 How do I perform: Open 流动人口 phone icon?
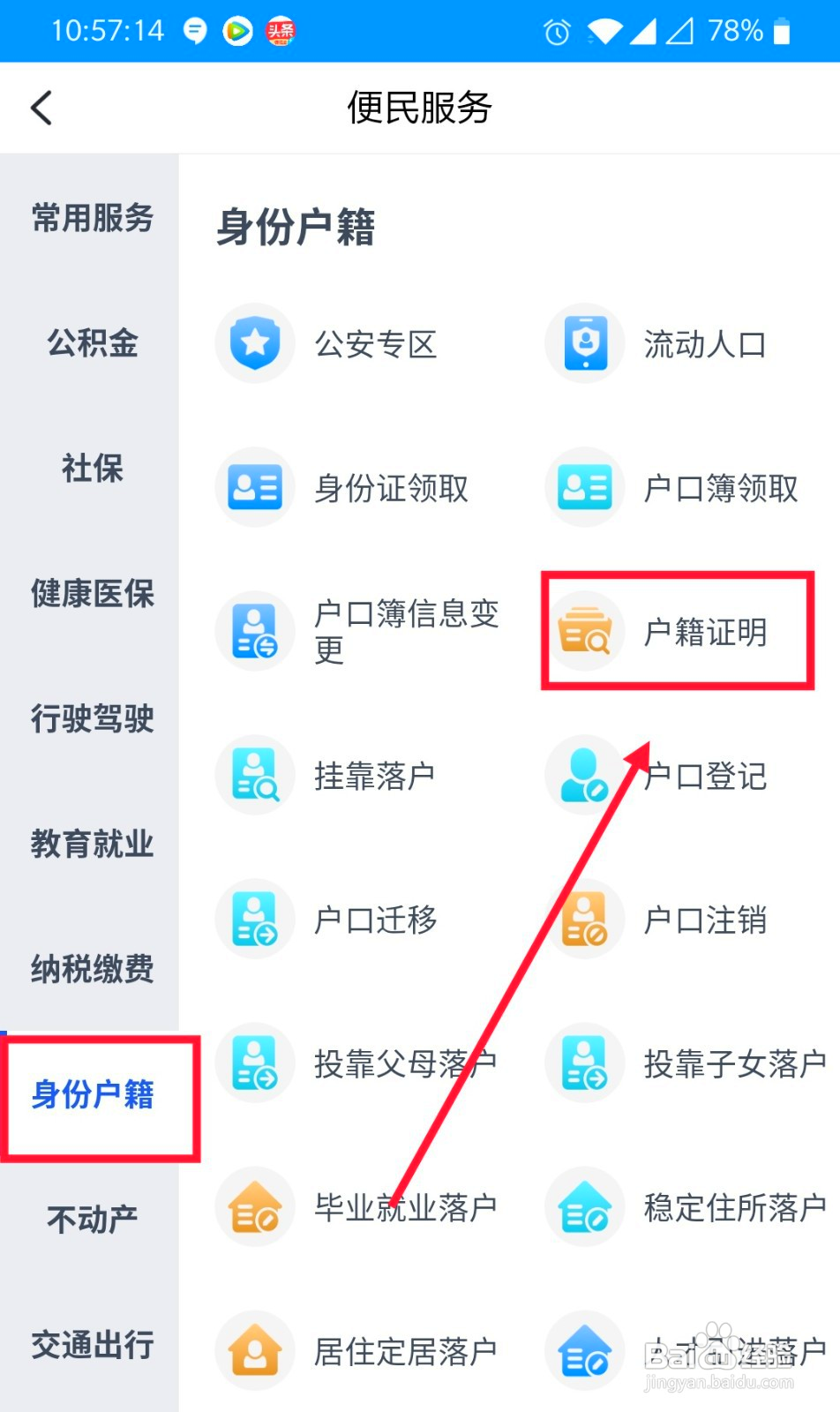click(x=585, y=343)
